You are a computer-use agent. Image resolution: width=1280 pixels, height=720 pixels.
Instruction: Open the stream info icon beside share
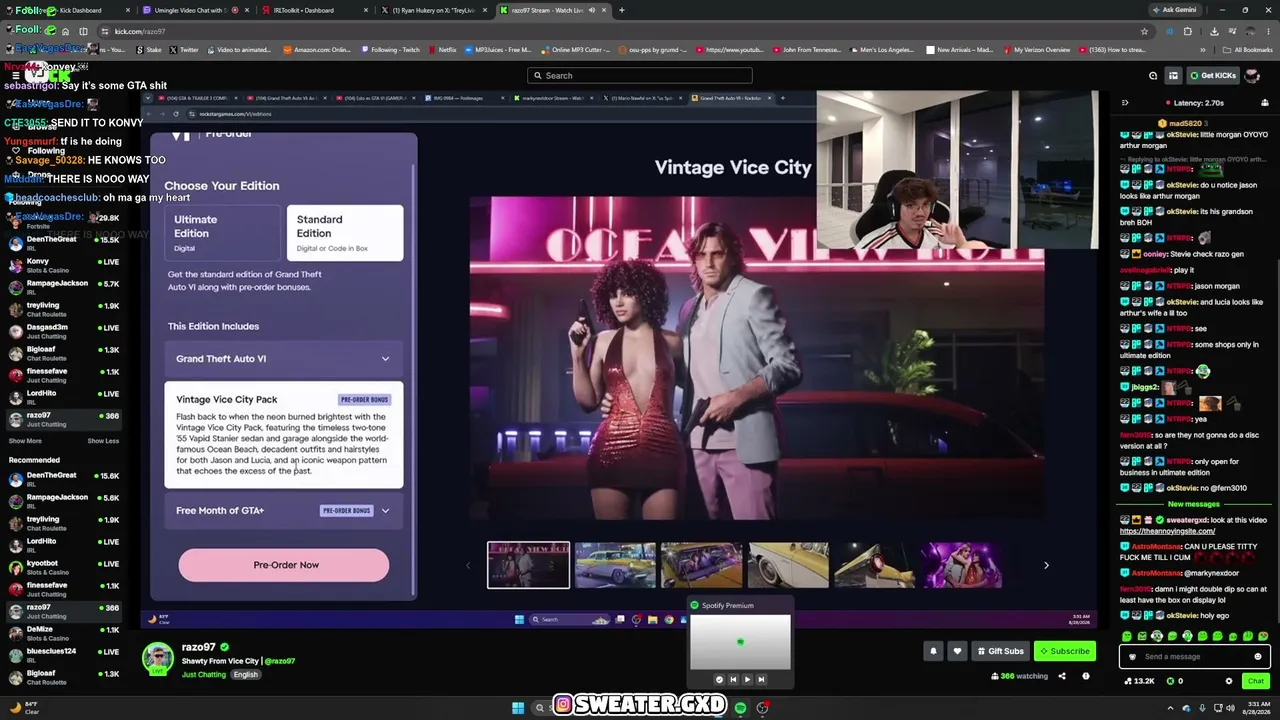(x=1085, y=676)
